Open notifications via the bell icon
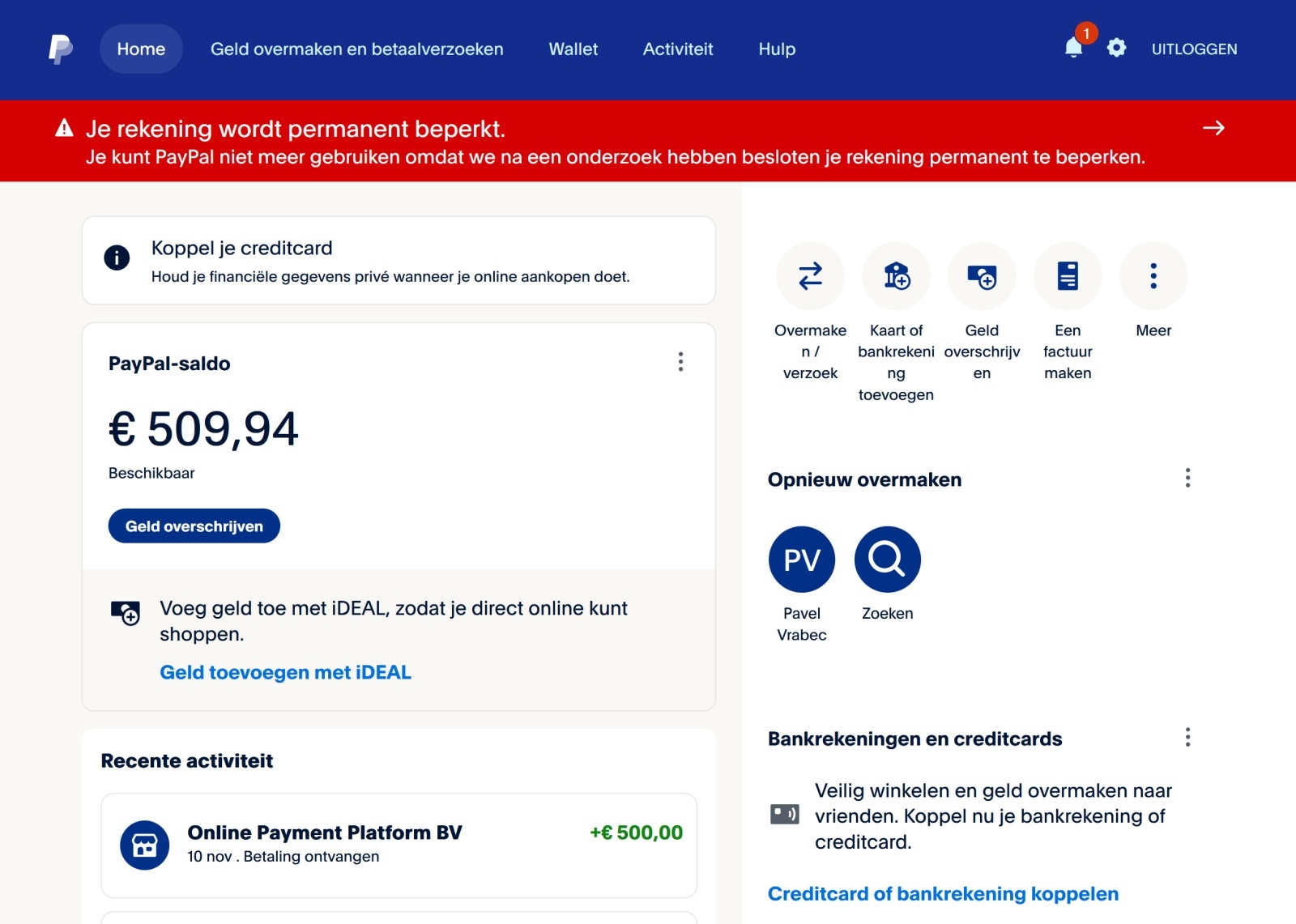 tap(1072, 49)
